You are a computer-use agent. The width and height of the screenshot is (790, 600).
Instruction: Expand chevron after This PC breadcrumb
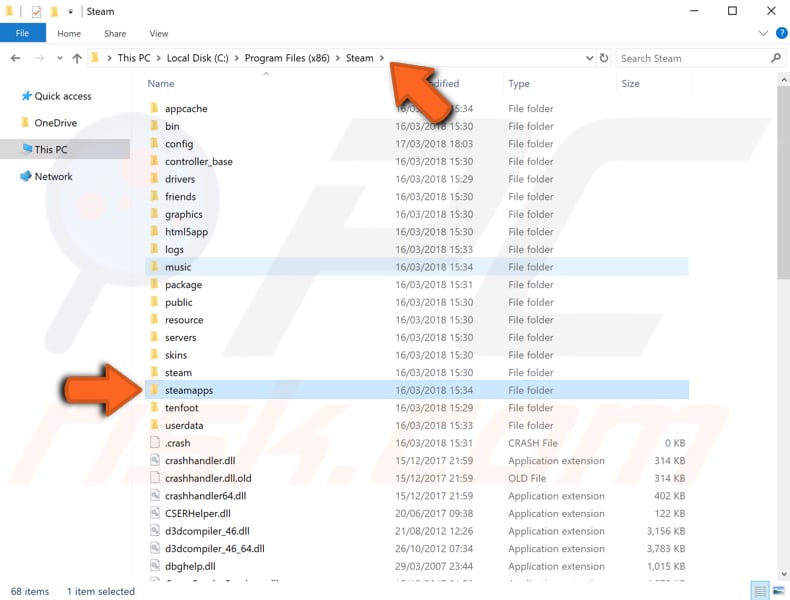tap(158, 58)
